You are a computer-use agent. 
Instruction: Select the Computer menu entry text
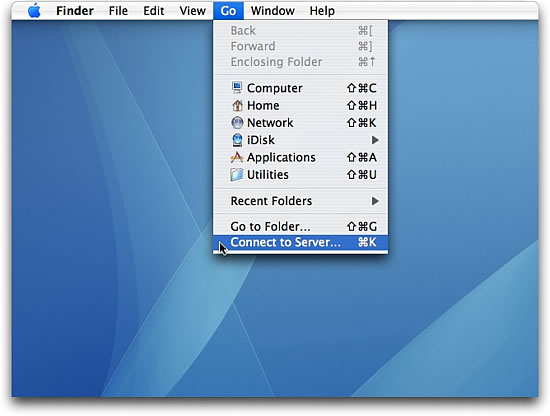(x=274, y=88)
